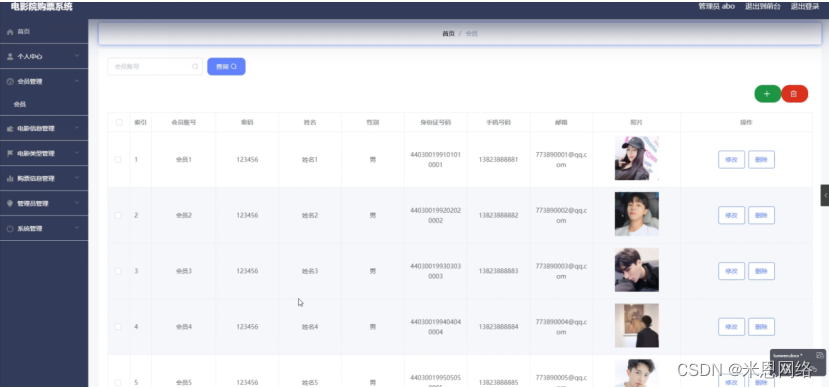Expand the 电影信息管理 chevron
This screenshot has width=829, height=388.
click(x=77, y=128)
